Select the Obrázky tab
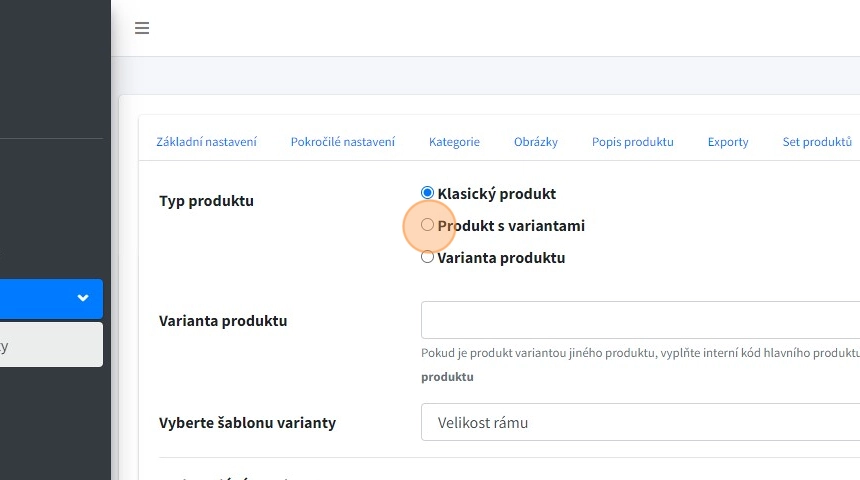 coord(535,142)
